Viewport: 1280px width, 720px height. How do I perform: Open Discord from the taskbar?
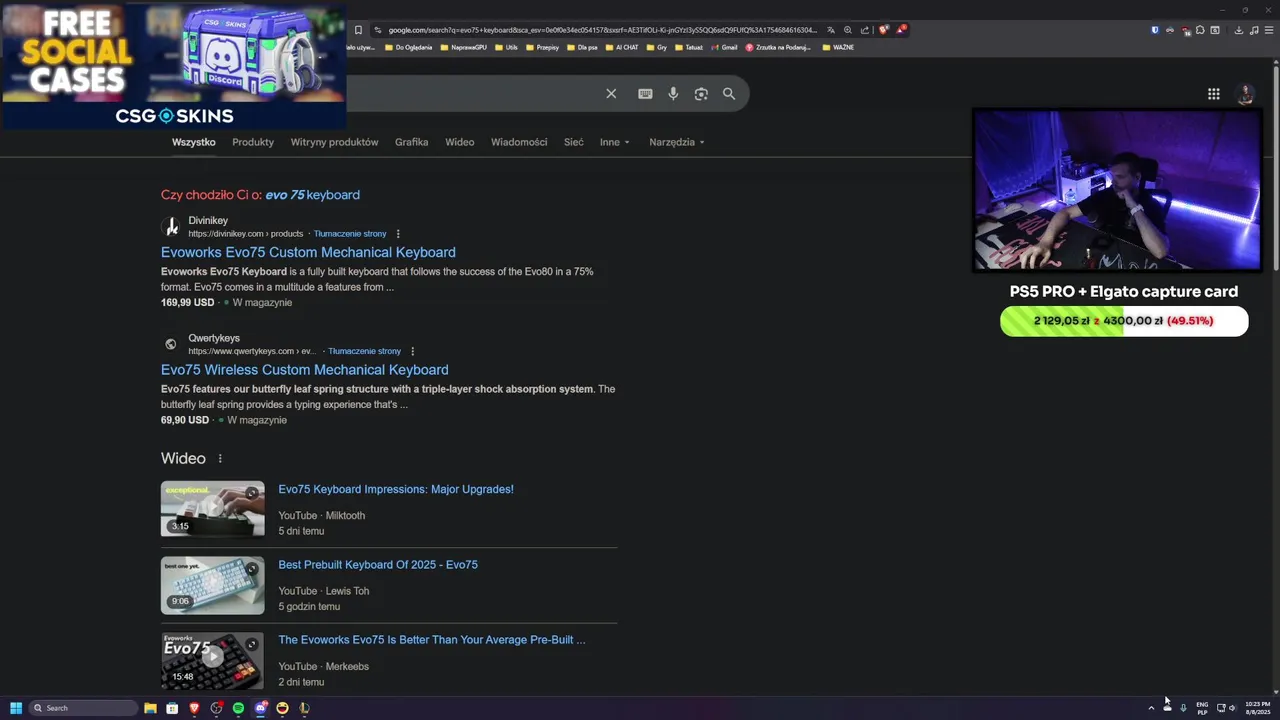pos(260,708)
